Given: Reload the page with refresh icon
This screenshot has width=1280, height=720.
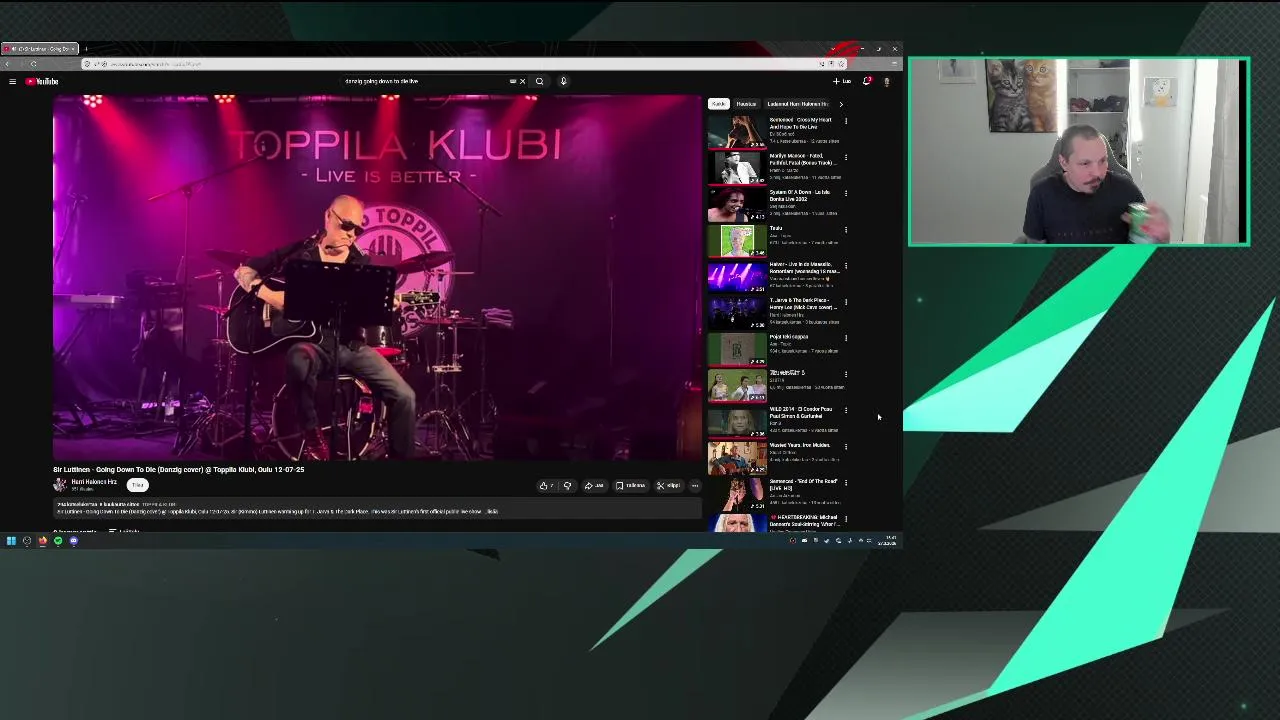Looking at the screenshot, I should point(33,64).
